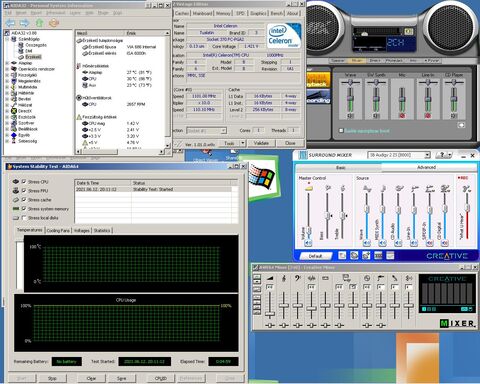480x384 pixels.
Task: Open the SB Audigy device dropdown
Action: click(427, 155)
